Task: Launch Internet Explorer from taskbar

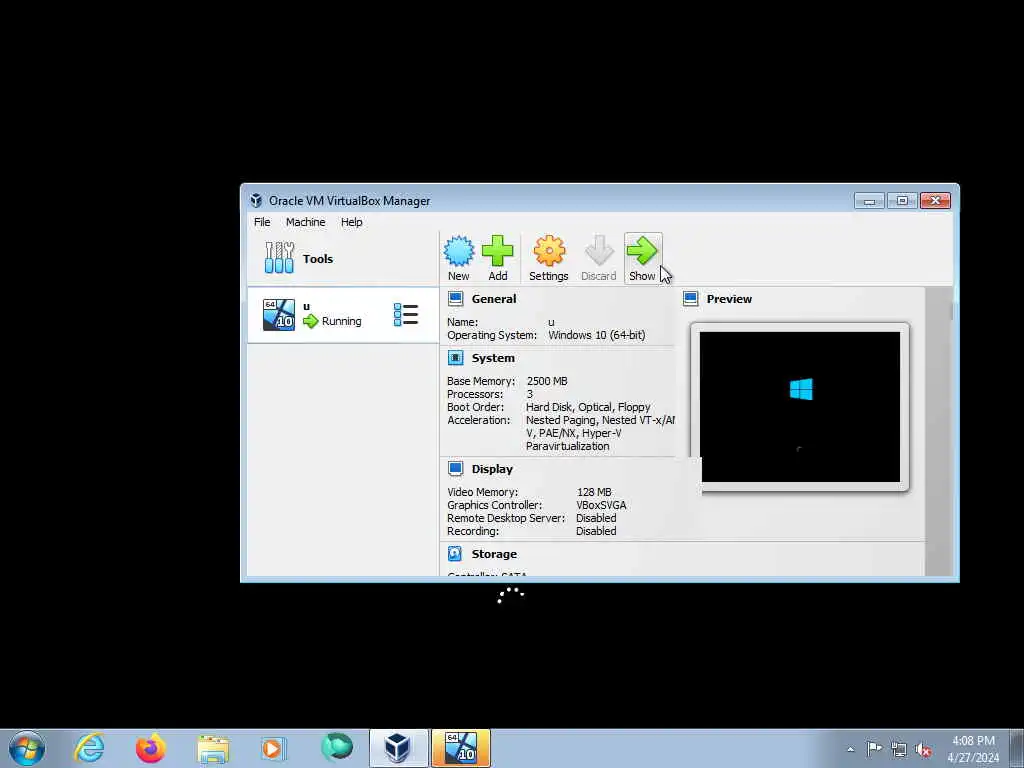Action: (89, 748)
